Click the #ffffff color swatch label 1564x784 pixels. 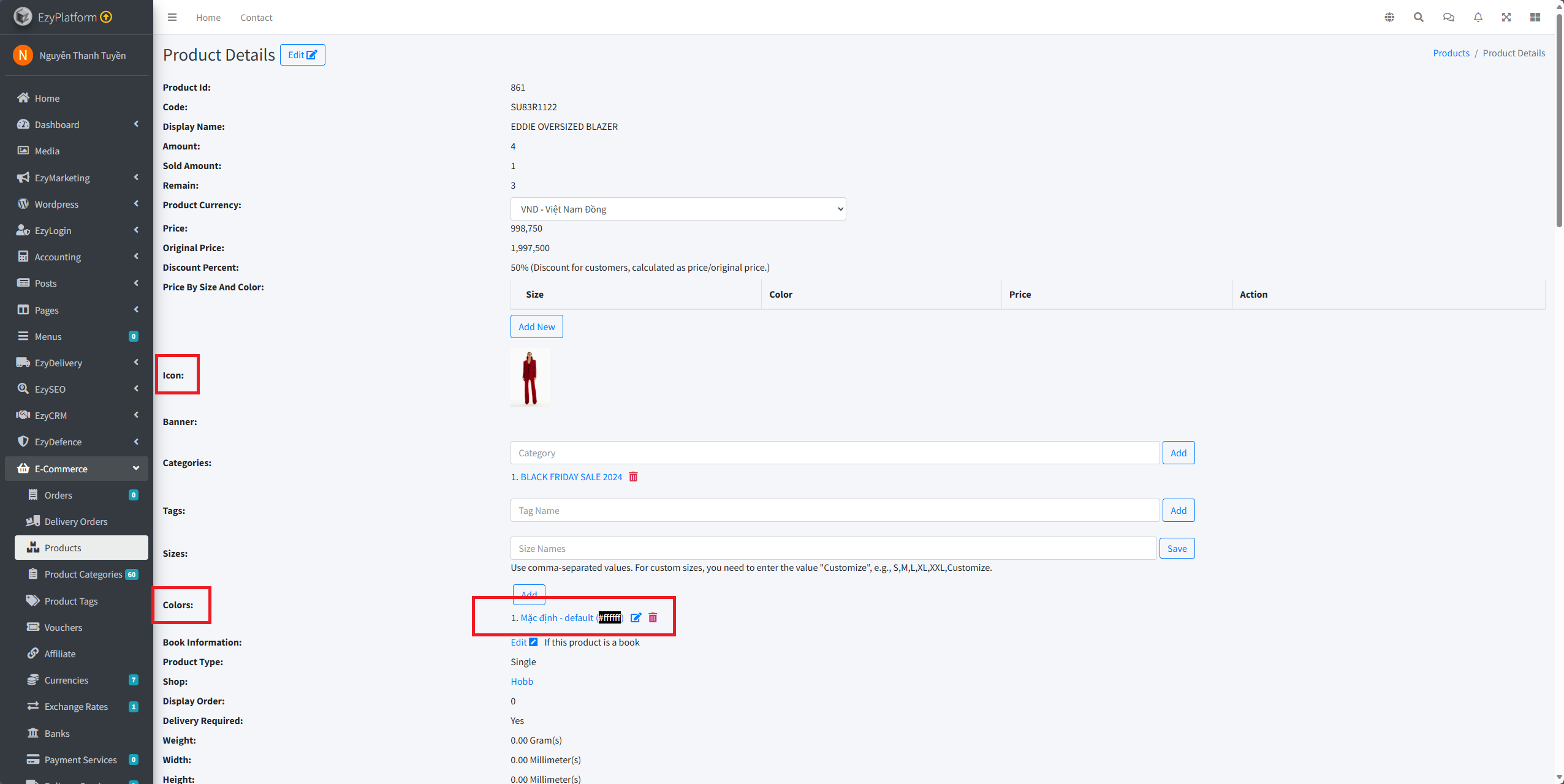coord(610,617)
